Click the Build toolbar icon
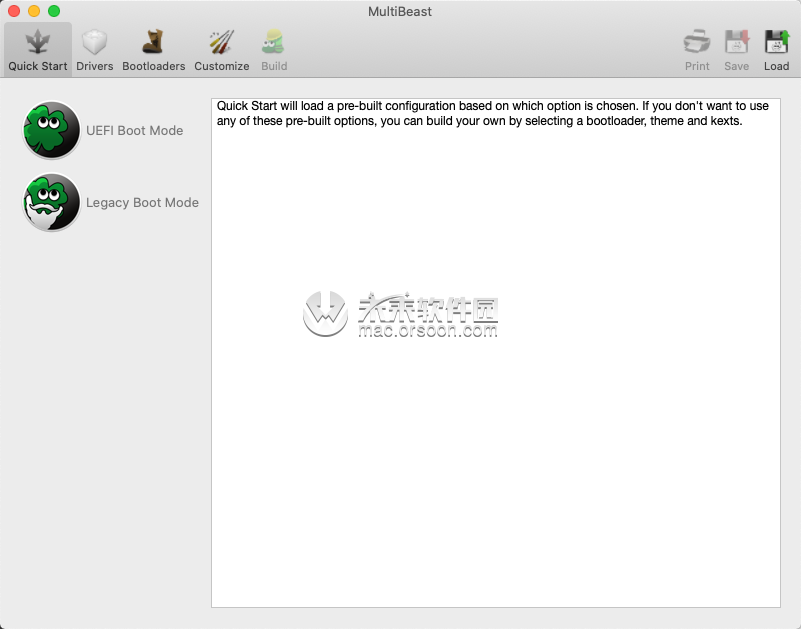This screenshot has height=629, width=801. click(274, 50)
